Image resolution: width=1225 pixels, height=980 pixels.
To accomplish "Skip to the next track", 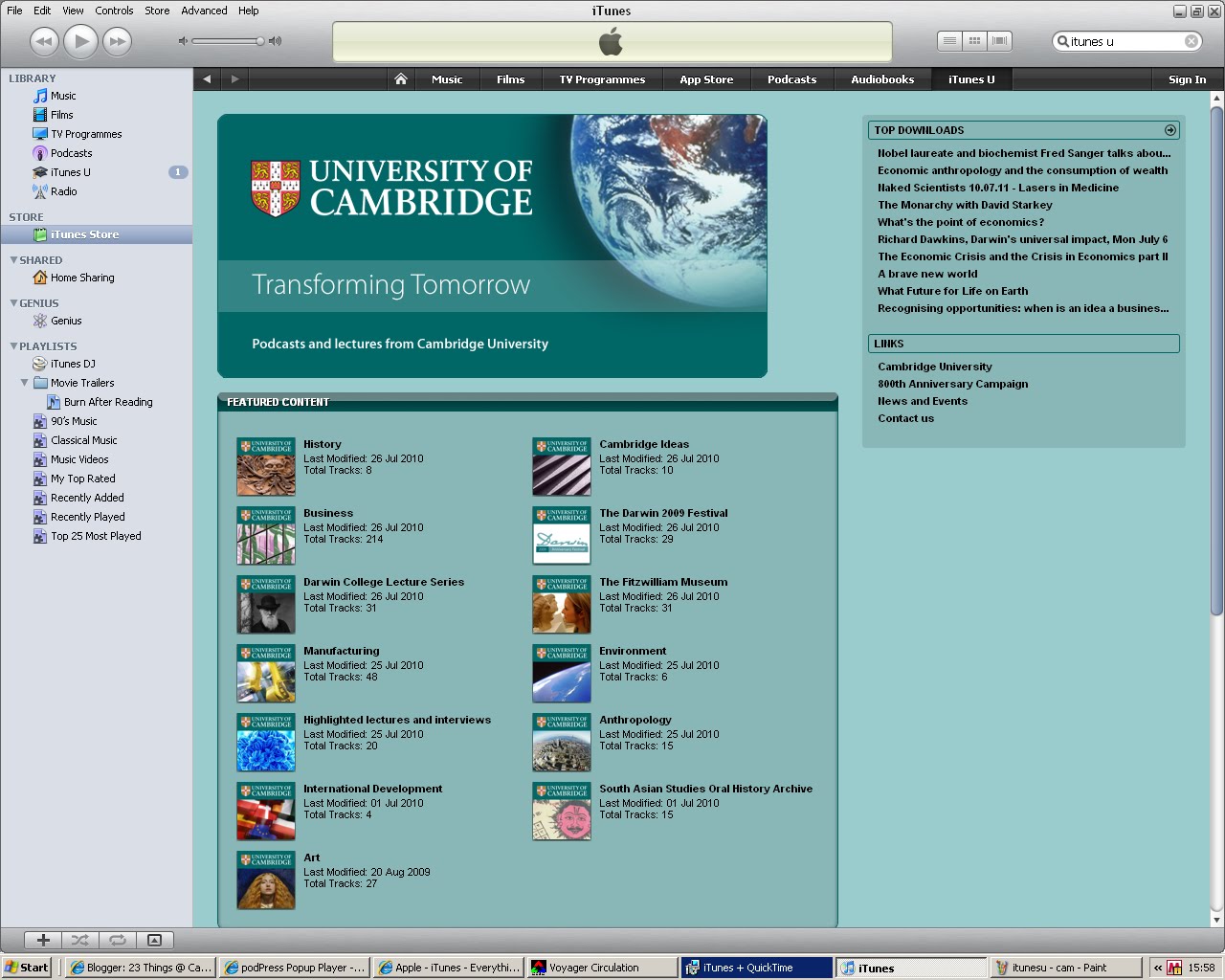I will click(x=118, y=41).
